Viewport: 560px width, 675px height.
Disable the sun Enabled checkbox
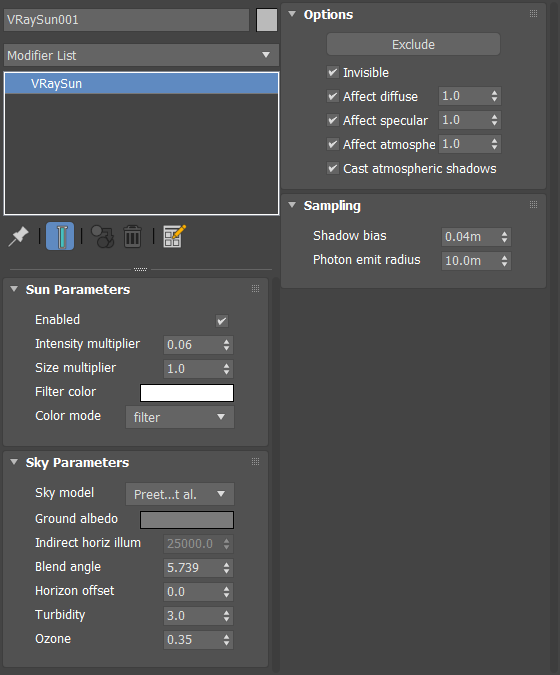pos(222,321)
